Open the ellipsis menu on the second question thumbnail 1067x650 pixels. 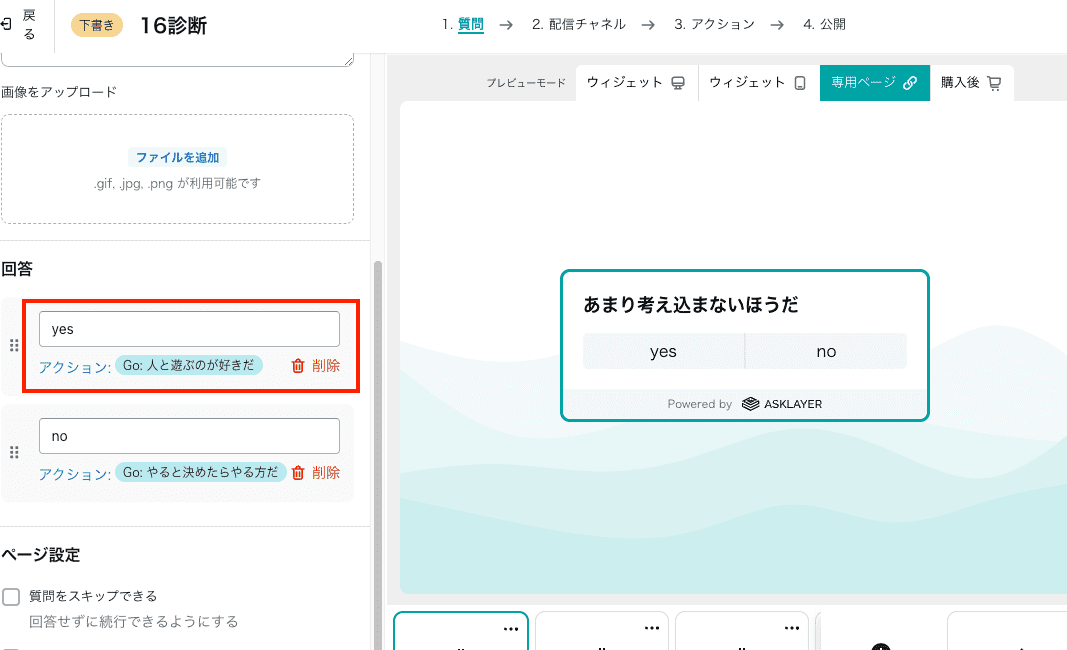pyautogui.click(x=652, y=627)
